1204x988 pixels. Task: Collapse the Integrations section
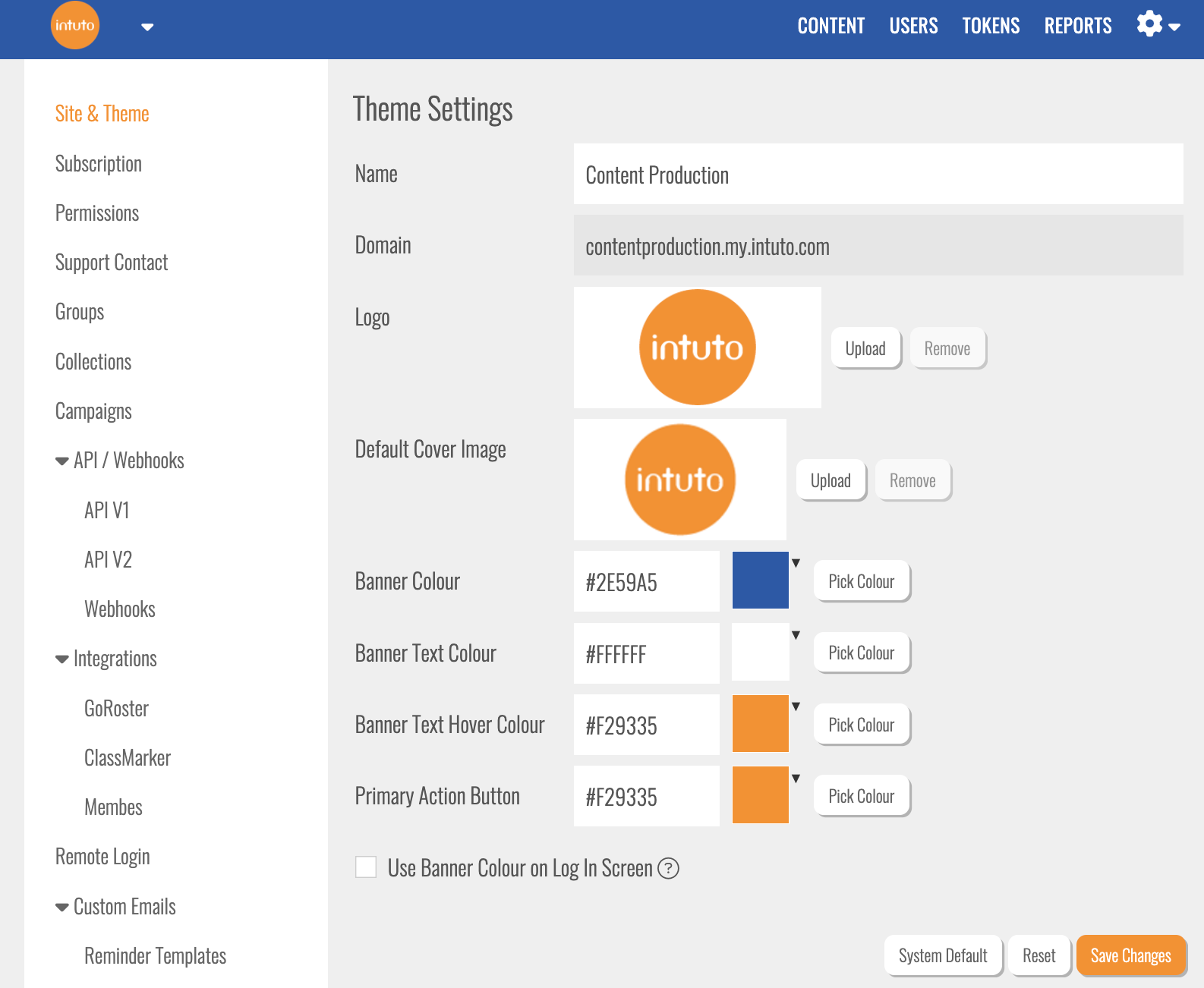click(x=62, y=659)
